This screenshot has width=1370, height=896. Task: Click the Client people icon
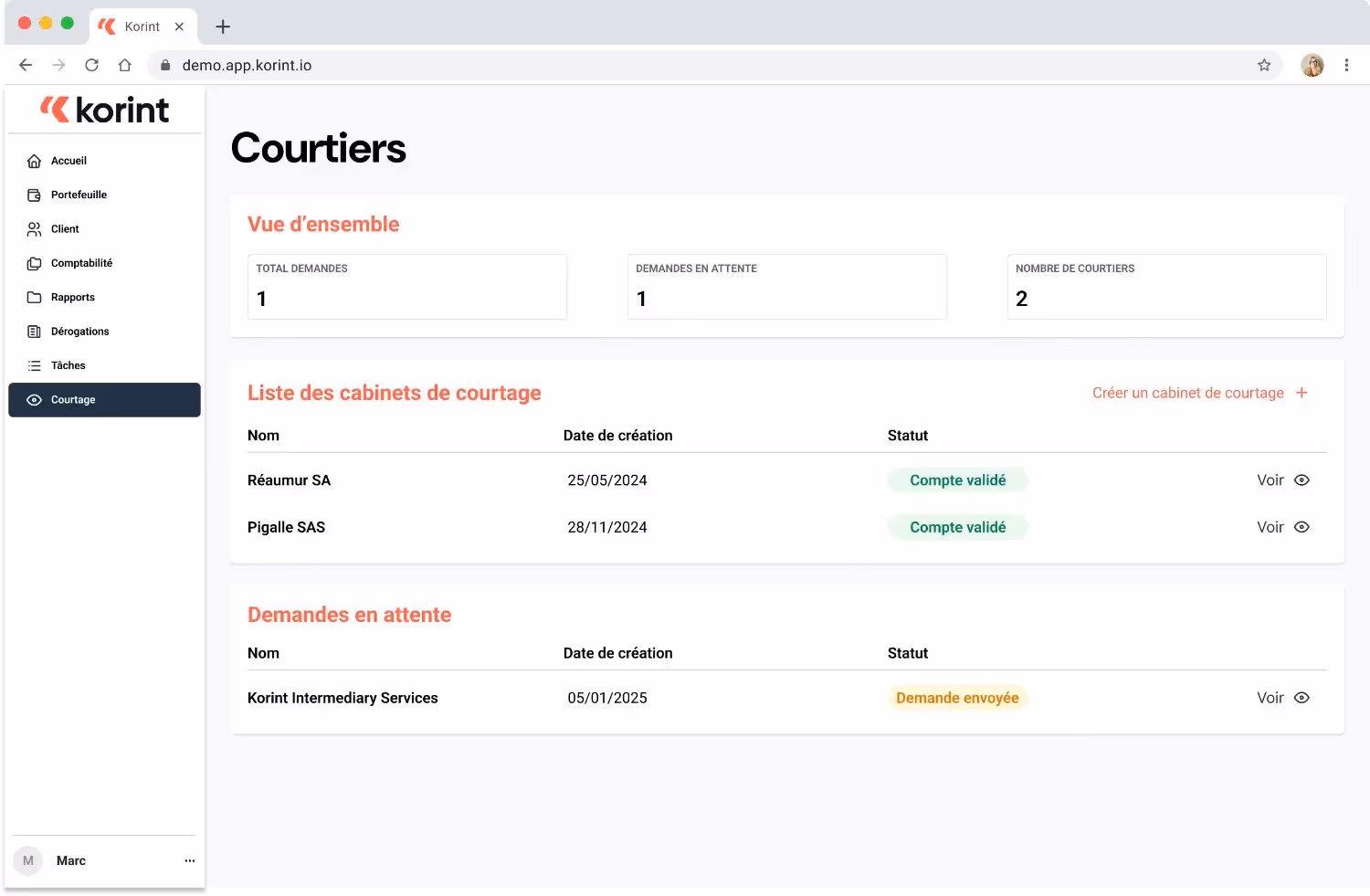click(x=34, y=228)
